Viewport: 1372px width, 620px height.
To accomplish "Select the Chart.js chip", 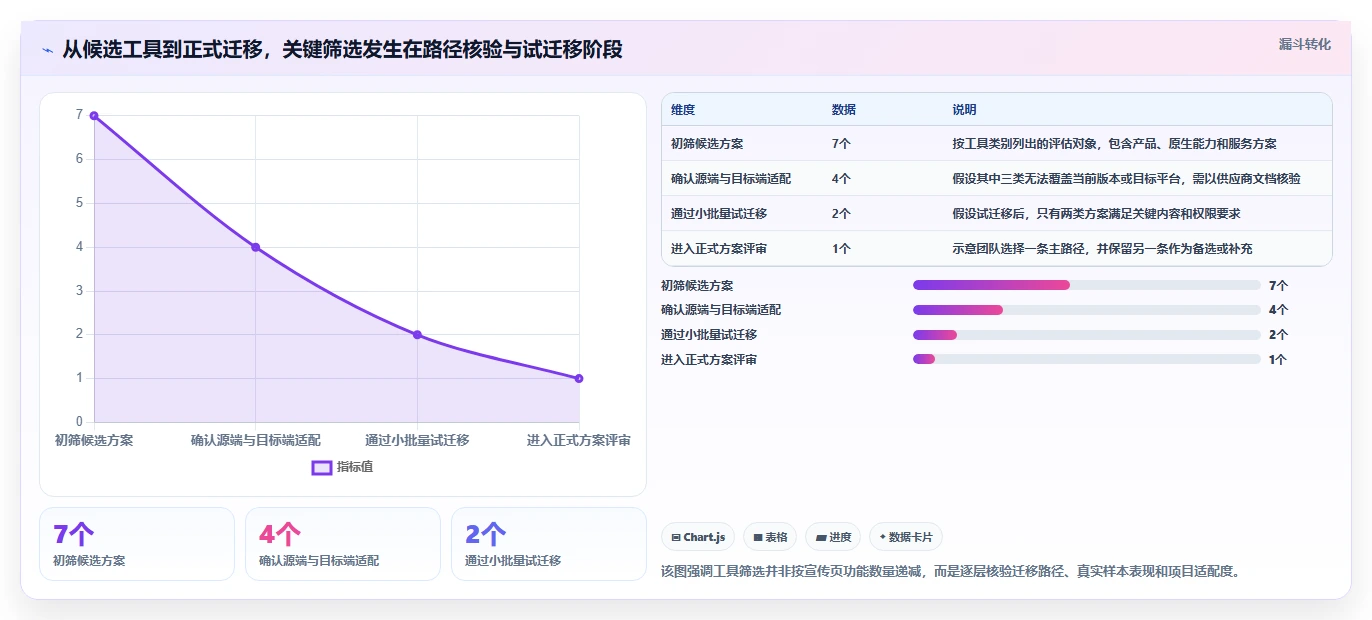I will pyautogui.click(x=698, y=537).
